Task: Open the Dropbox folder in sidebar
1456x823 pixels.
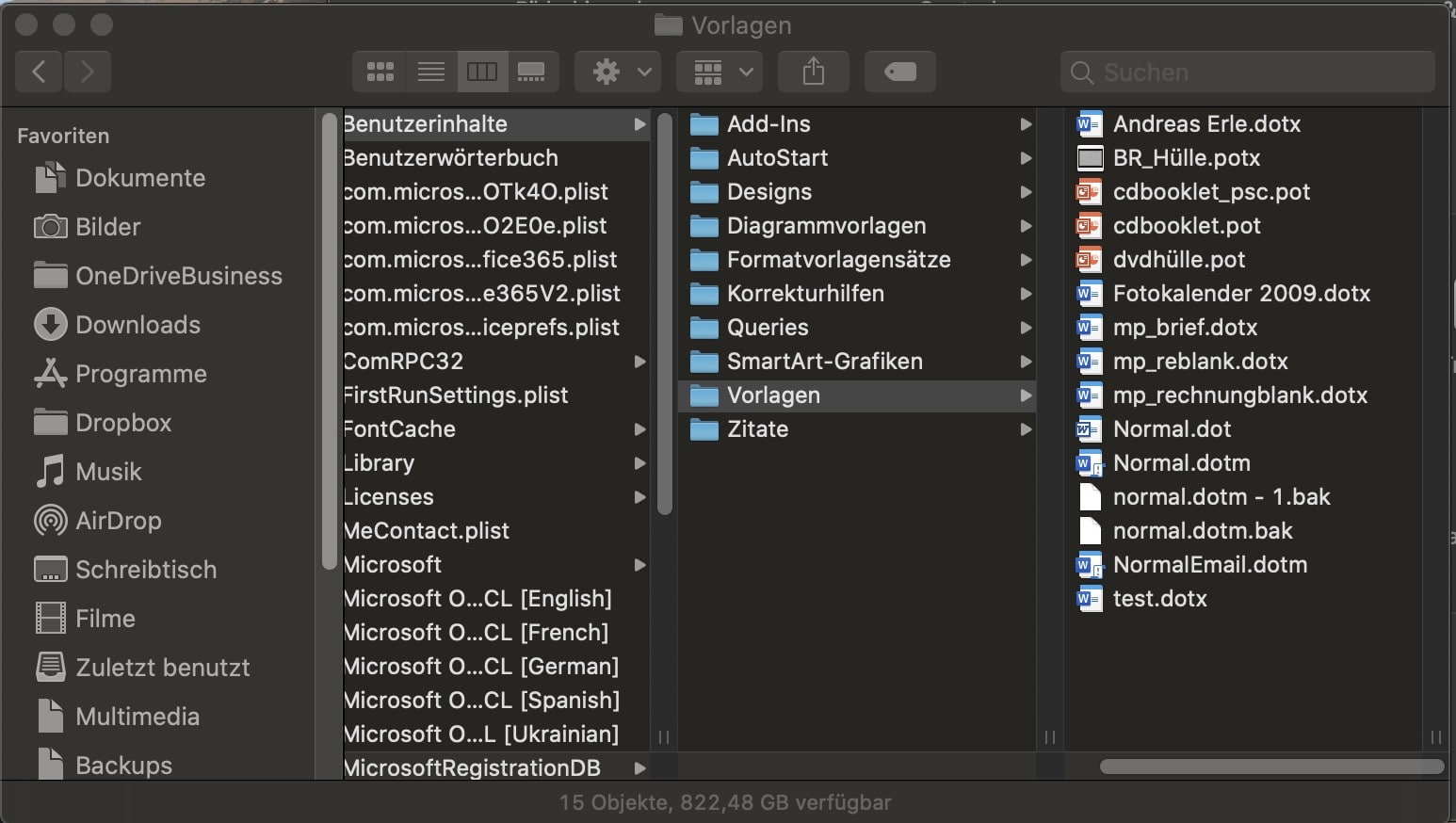Action: (122, 423)
